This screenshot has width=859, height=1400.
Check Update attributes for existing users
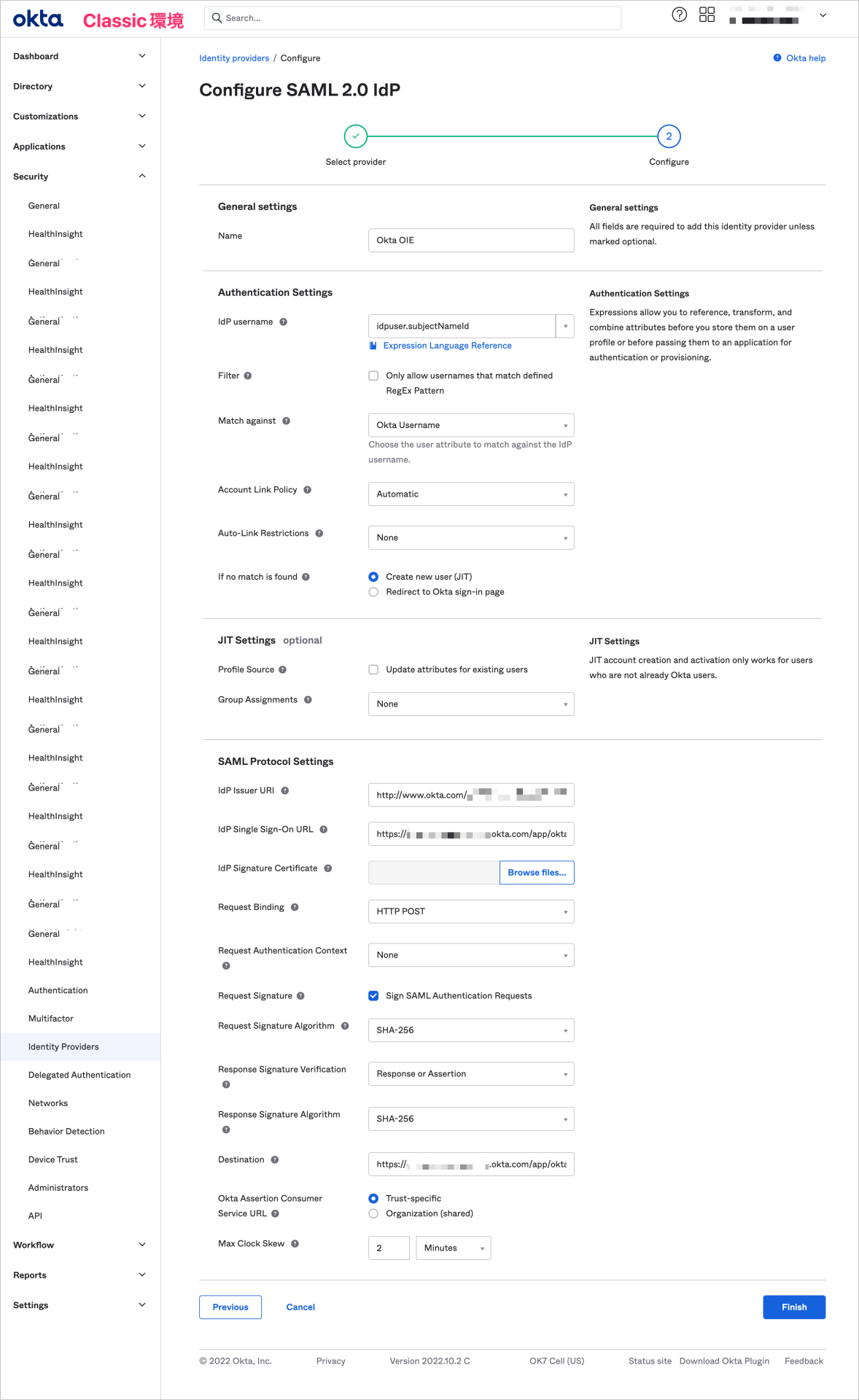[x=373, y=669]
